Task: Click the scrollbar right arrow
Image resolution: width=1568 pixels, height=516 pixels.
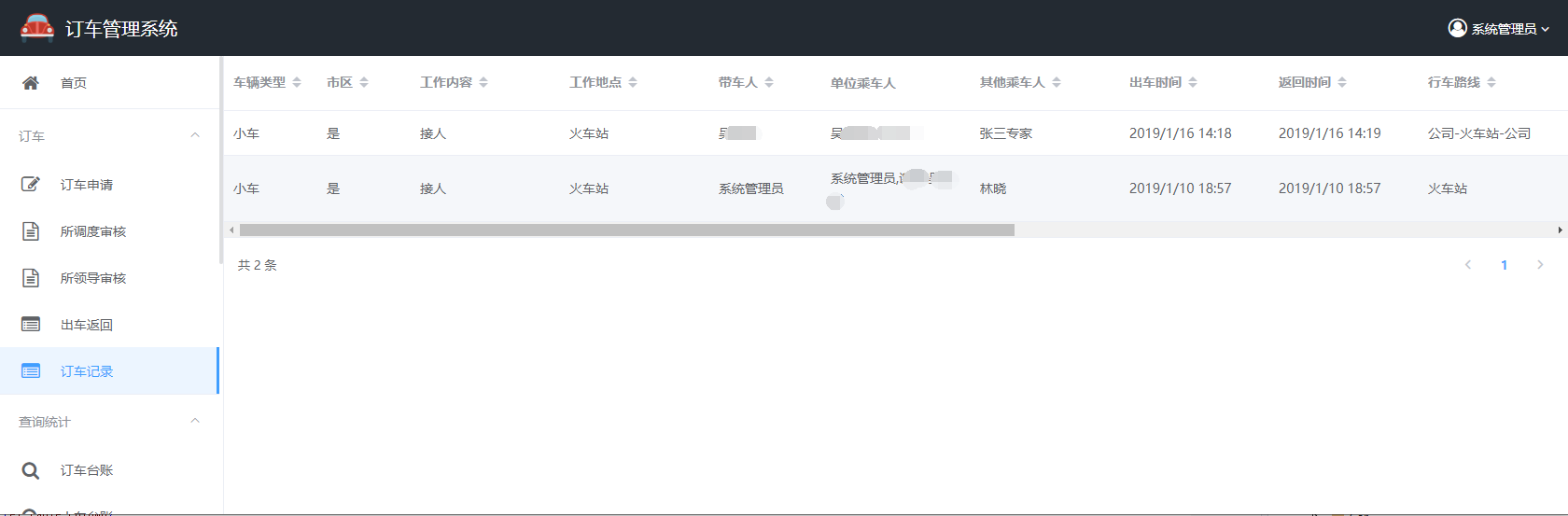Action: pos(1560,230)
